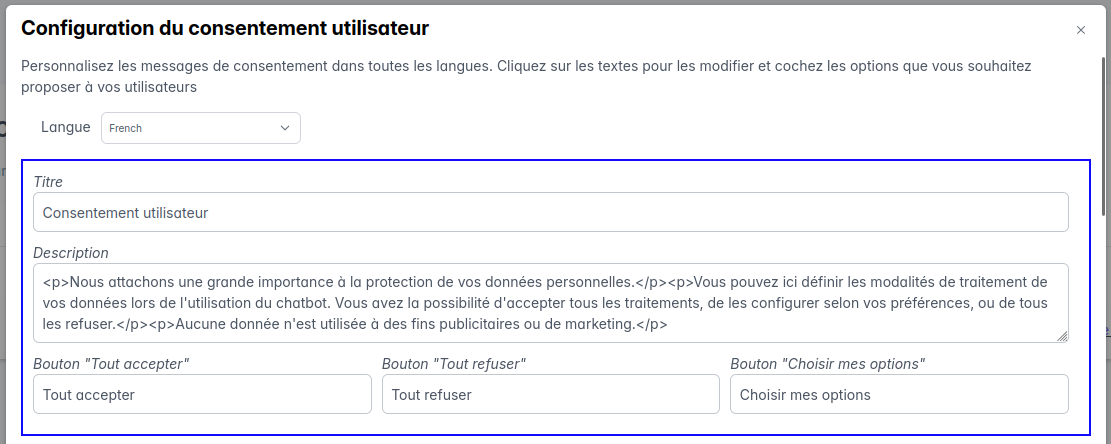The height and width of the screenshot is (444, 1111).
Task: Click the "Langue" label
Action: point(66,128)
